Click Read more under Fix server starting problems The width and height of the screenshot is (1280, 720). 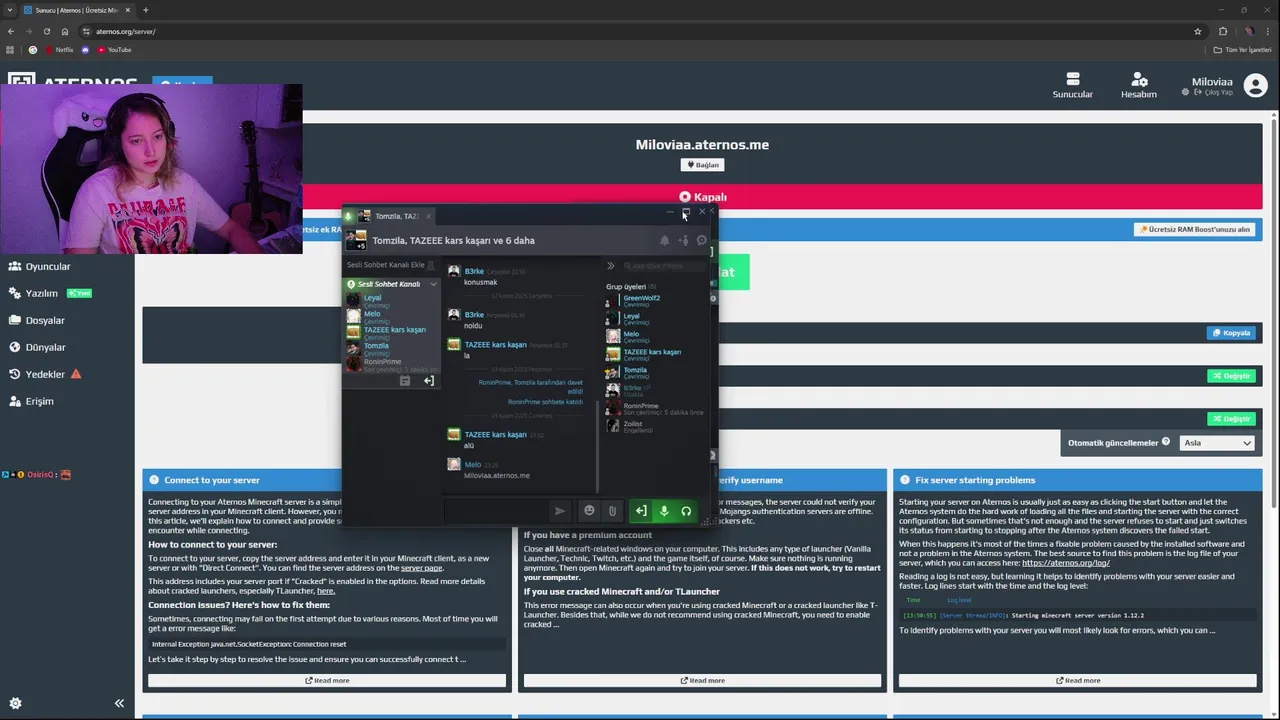coord(1078,681)
